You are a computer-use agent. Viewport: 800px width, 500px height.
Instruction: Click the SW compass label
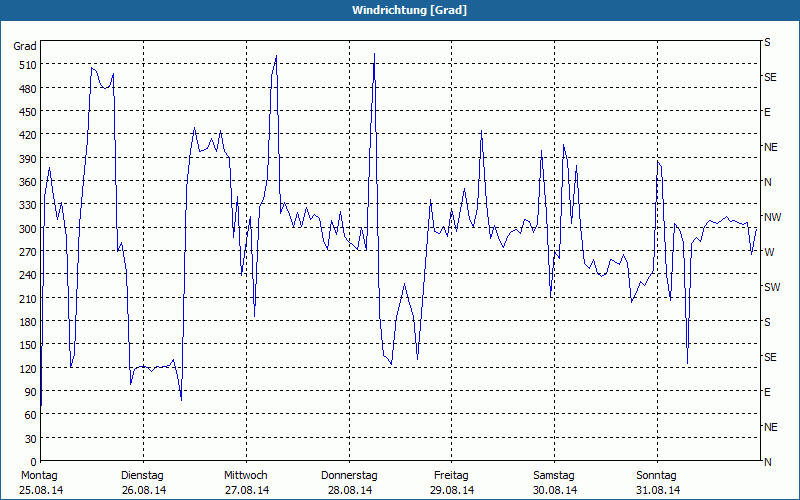[772, 287]
